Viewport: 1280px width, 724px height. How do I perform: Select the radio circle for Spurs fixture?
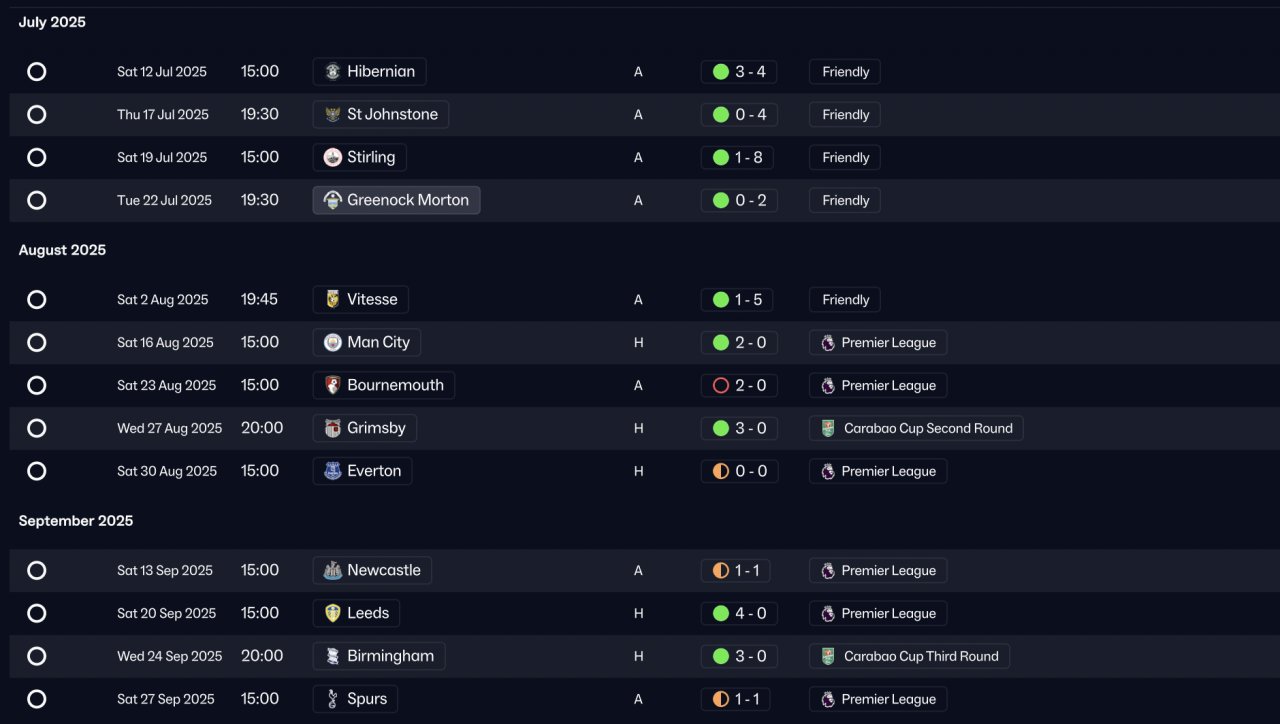37,699
